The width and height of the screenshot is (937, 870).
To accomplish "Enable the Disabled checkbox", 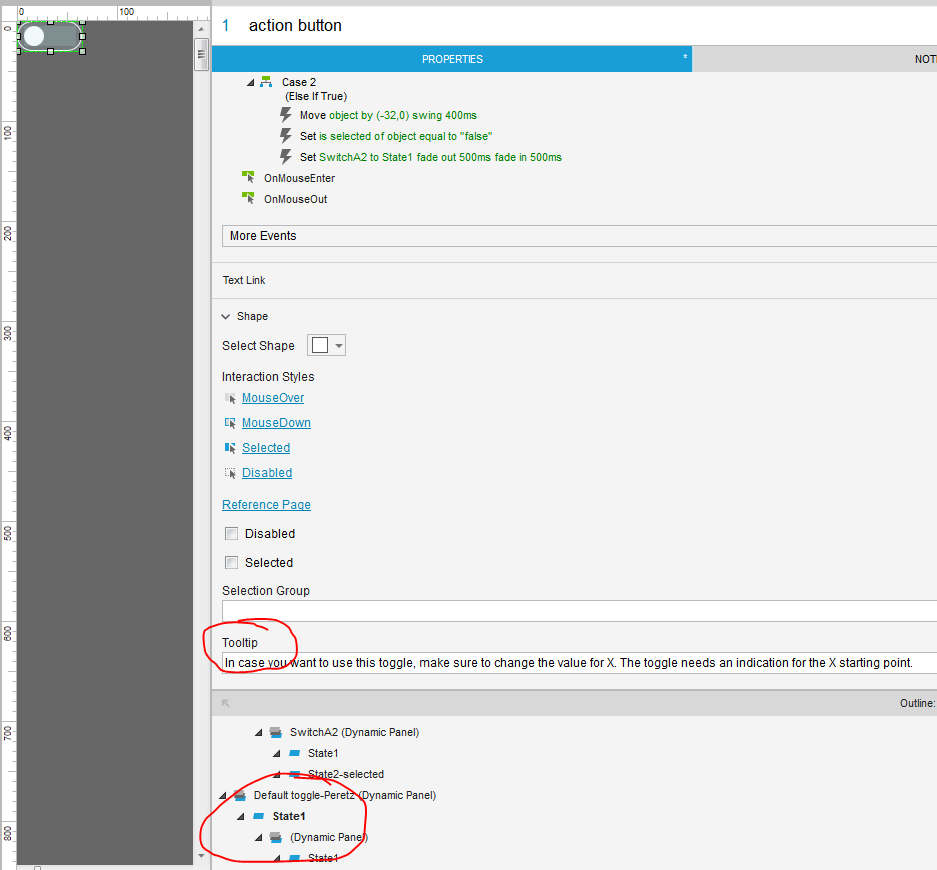I will 232,534.
